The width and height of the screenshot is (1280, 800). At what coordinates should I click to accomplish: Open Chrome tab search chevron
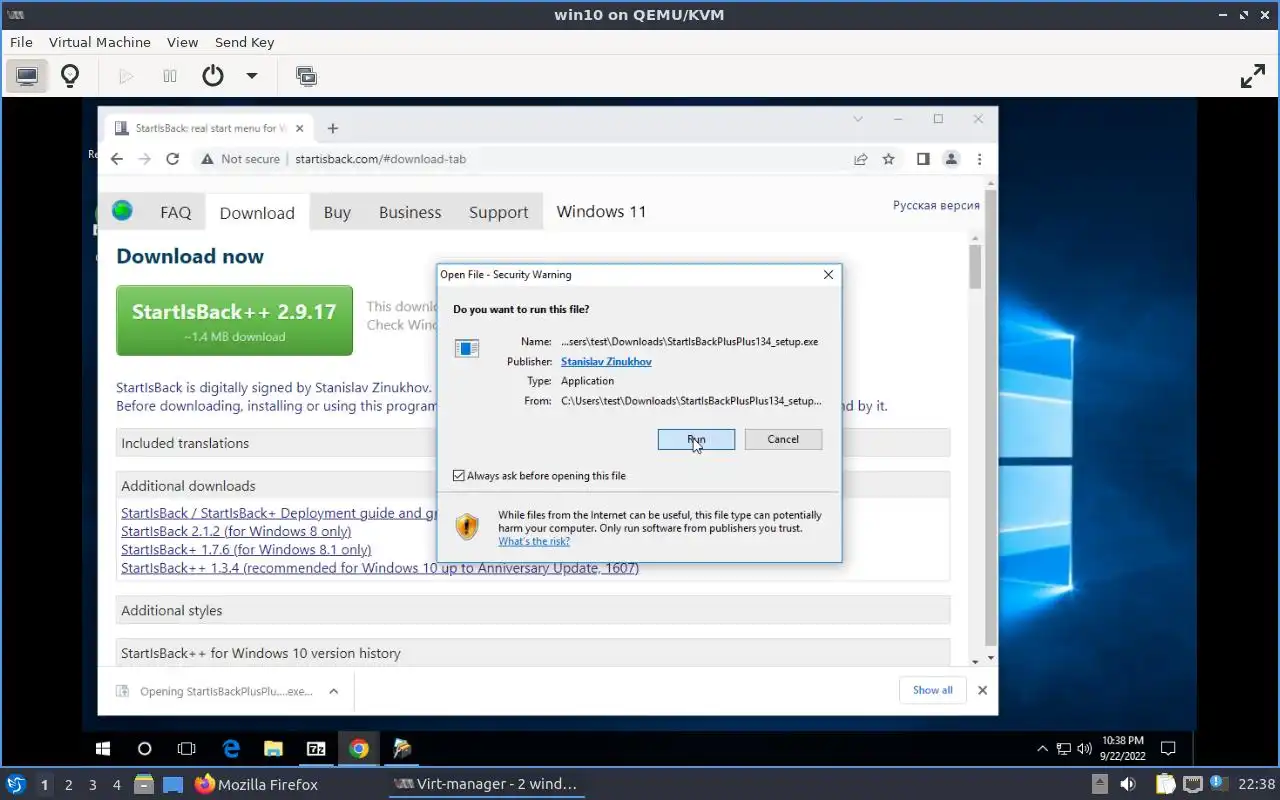click(x=858, y=119)
